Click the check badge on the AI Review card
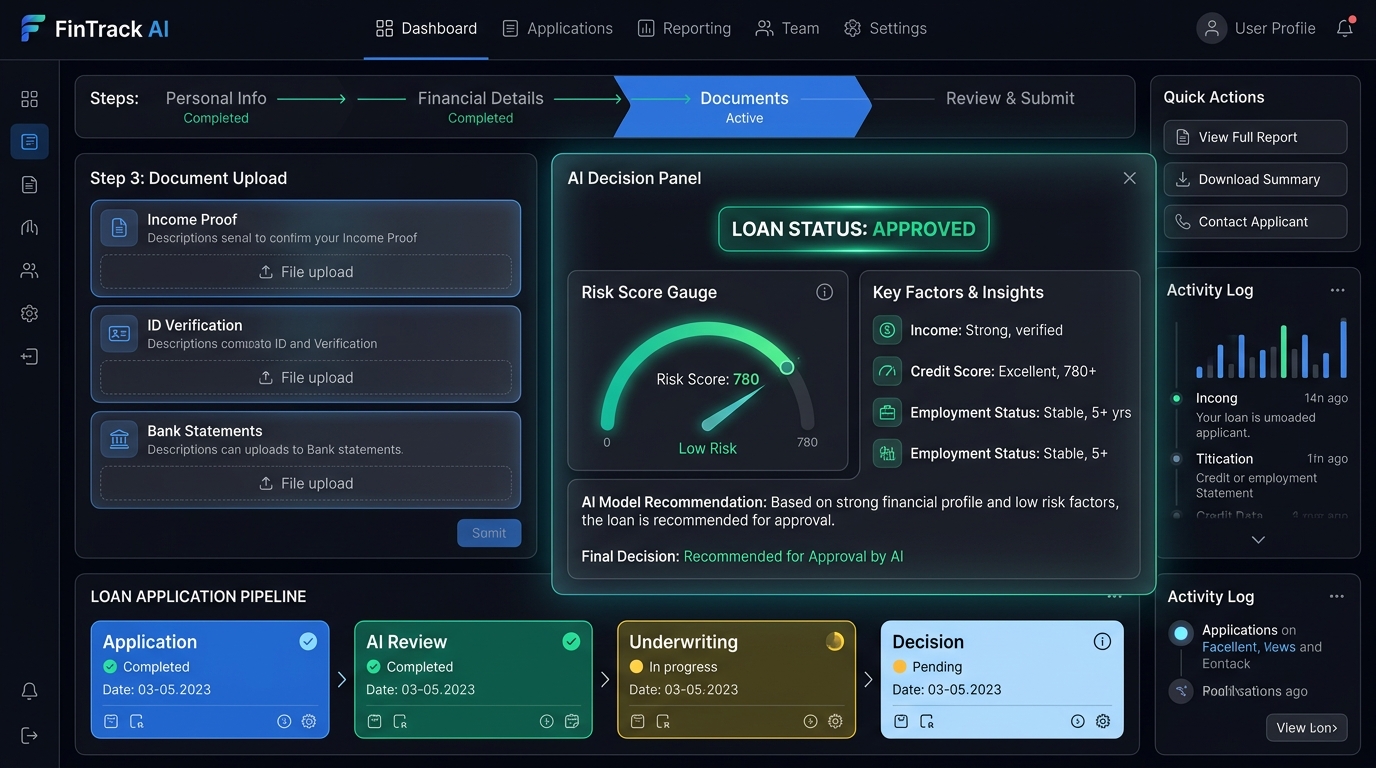 click(571, 642)
